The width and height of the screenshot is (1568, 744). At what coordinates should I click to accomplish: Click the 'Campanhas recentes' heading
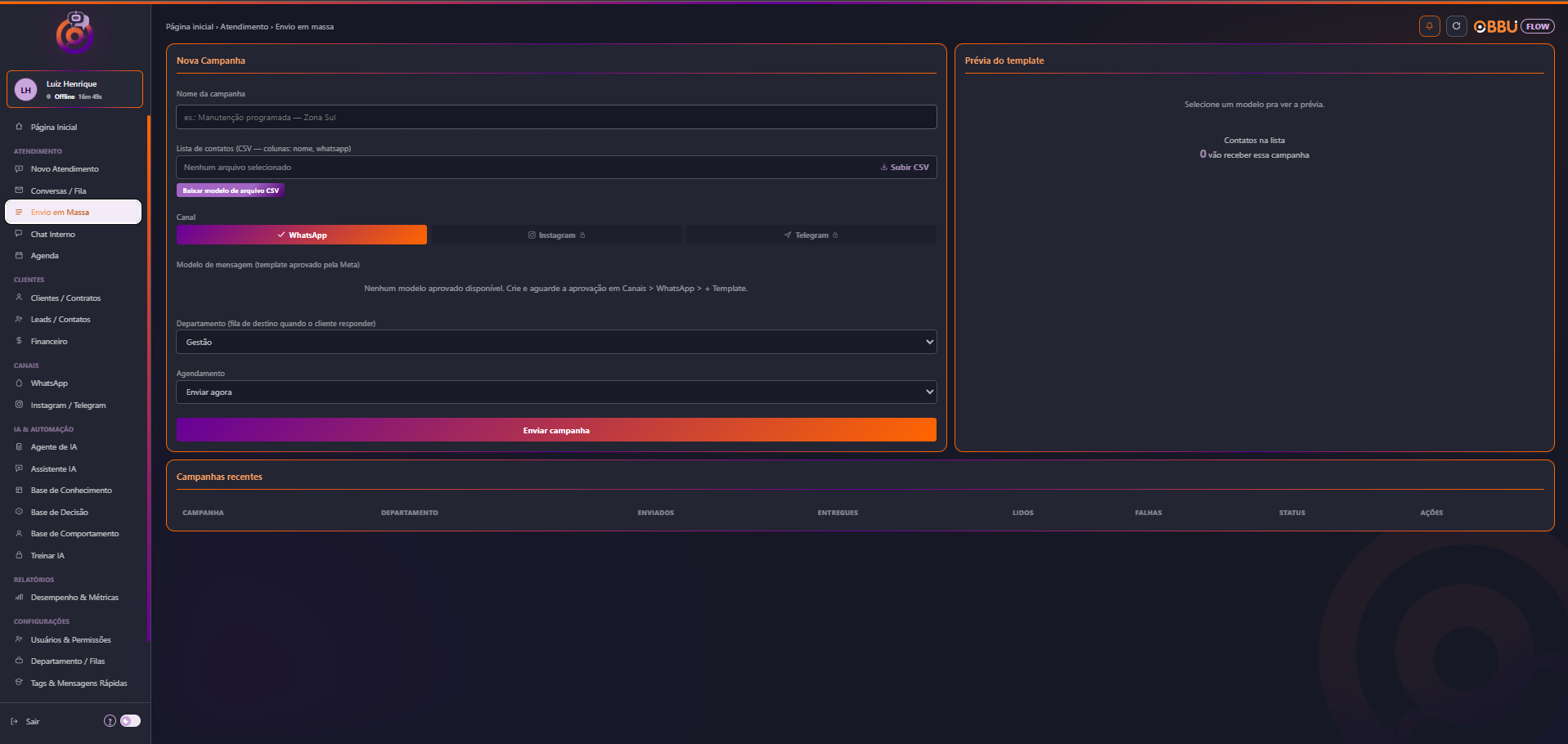(219, 477)
